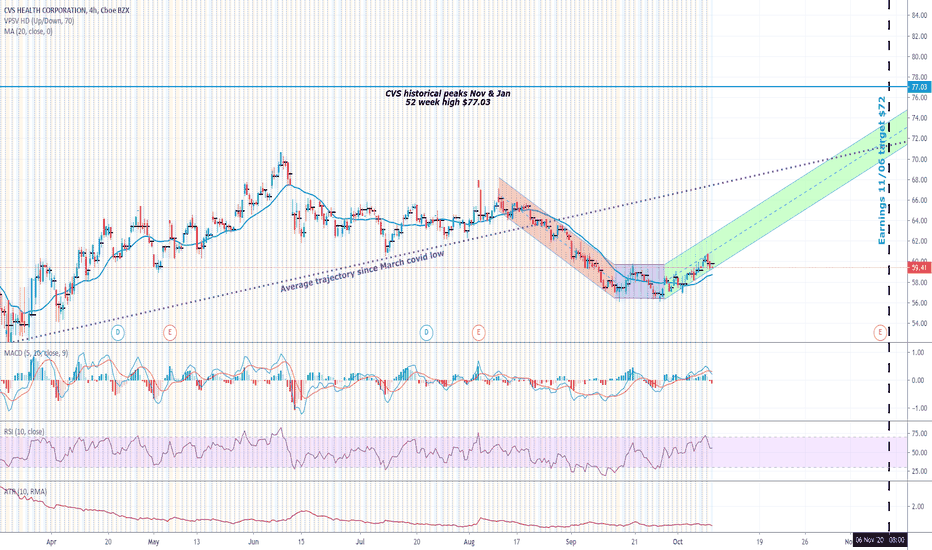
Task: Click the black dashed vertical earnings line
Action: click(889, 268)
